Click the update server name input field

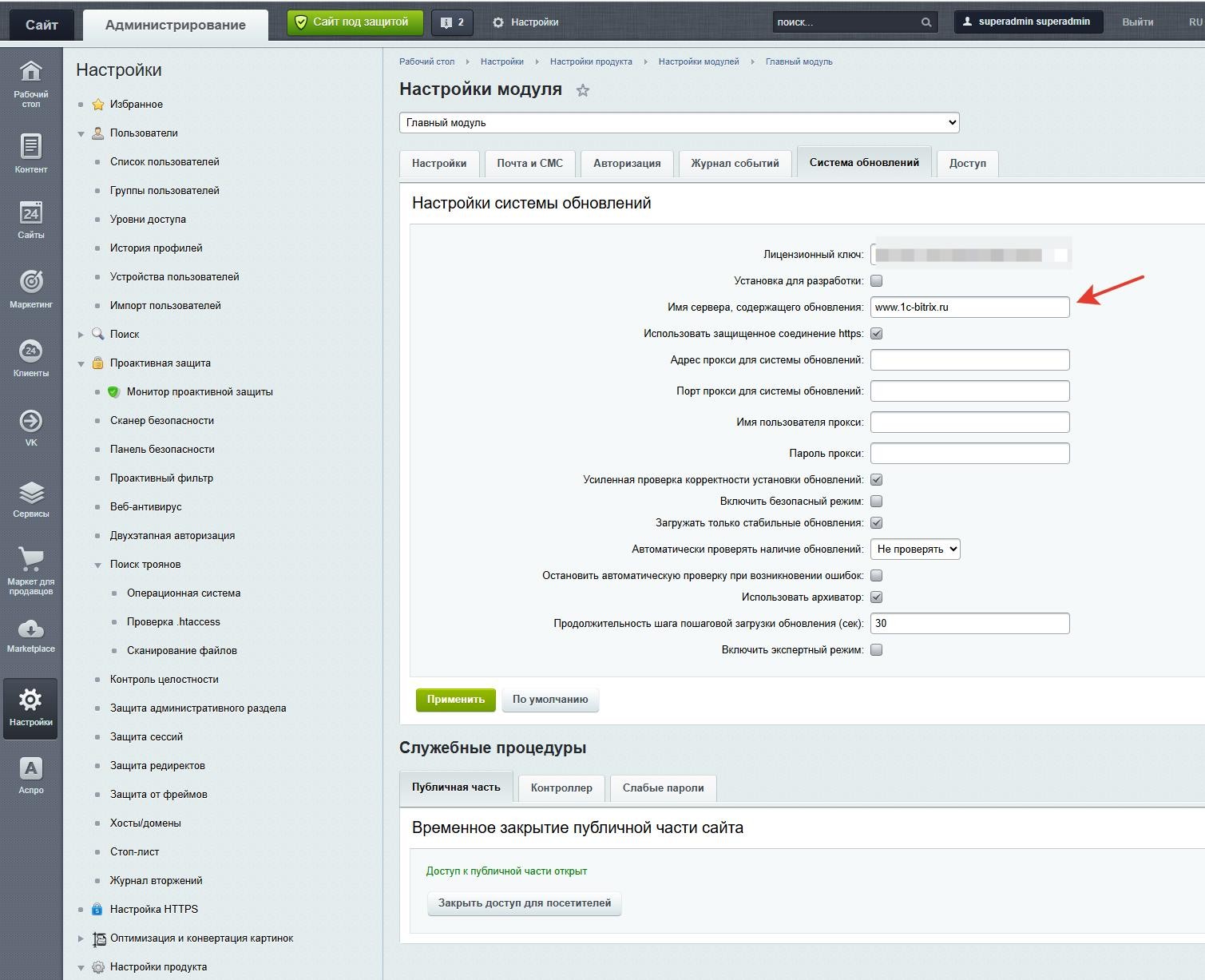969,307
